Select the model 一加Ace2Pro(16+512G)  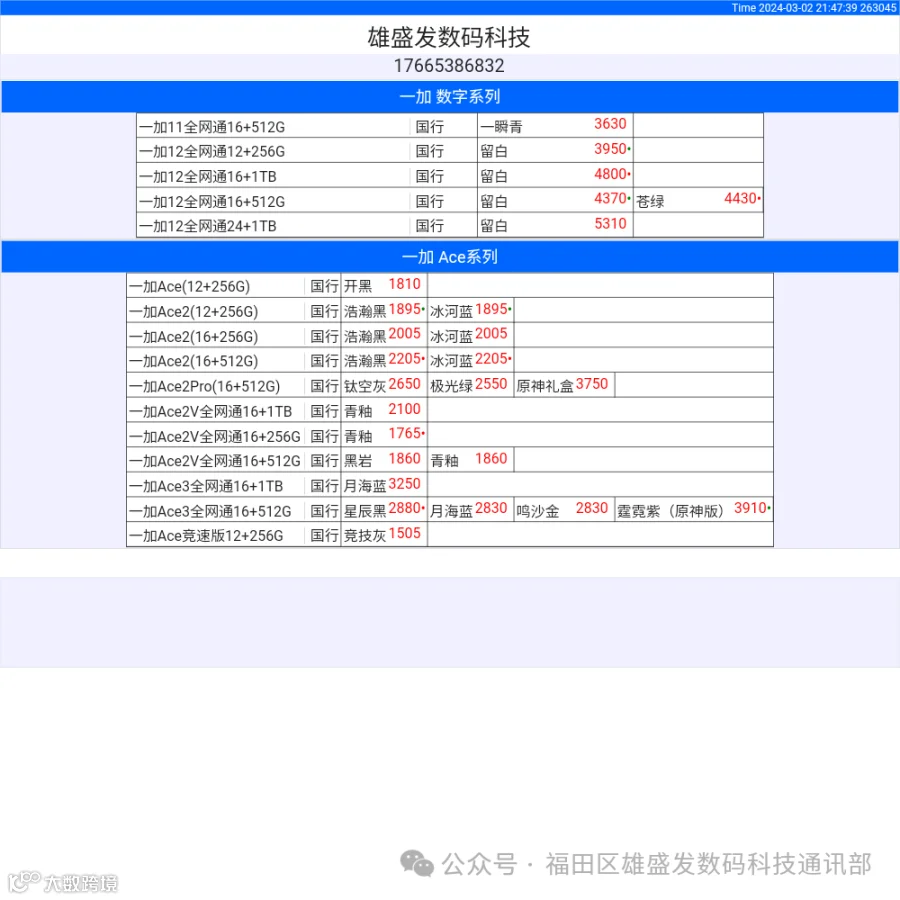205,386
